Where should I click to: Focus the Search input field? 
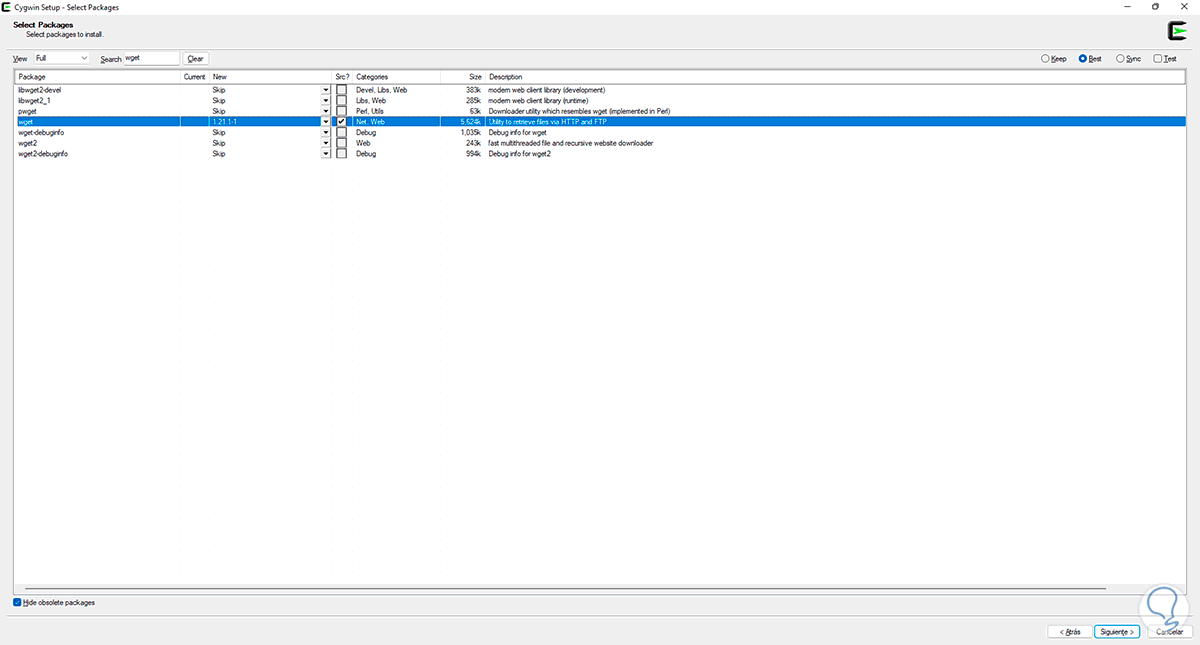[151, 59]
